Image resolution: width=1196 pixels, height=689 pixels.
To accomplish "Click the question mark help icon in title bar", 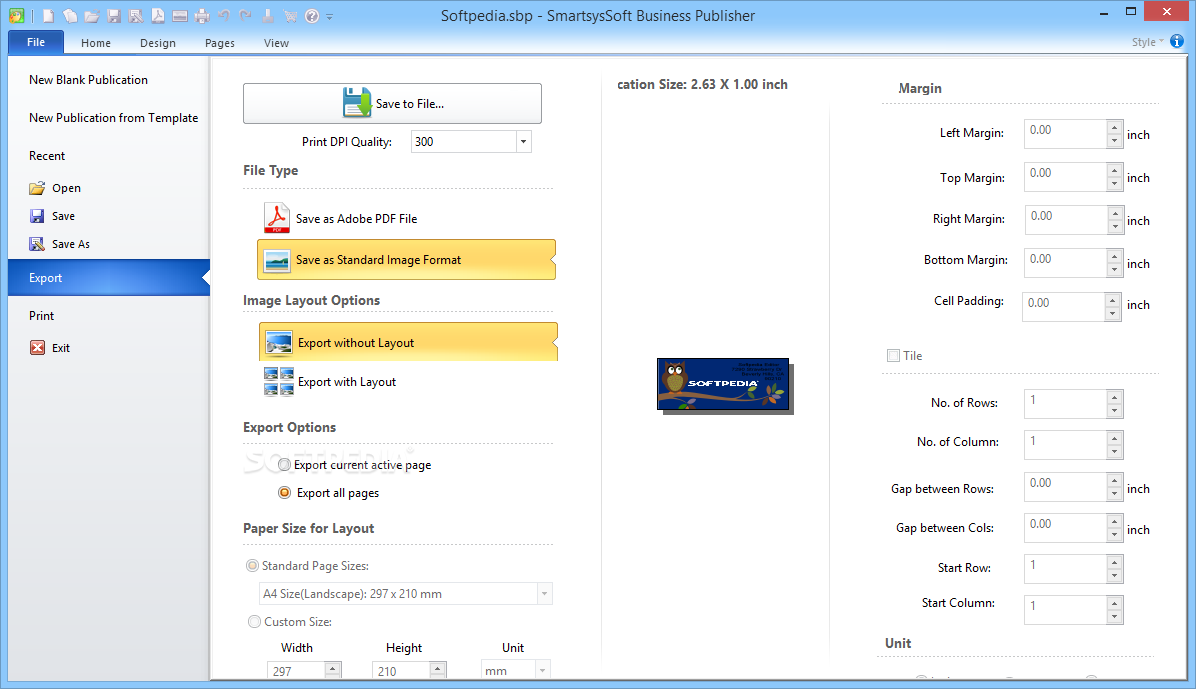I will coord(312,15).
